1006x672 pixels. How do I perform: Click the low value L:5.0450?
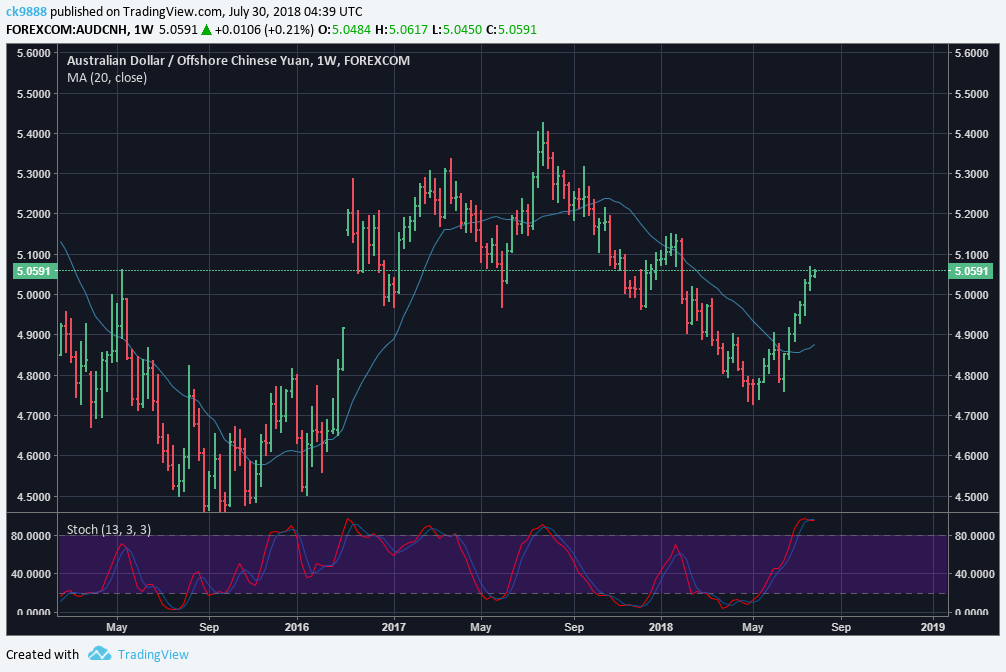pos(456,30)
